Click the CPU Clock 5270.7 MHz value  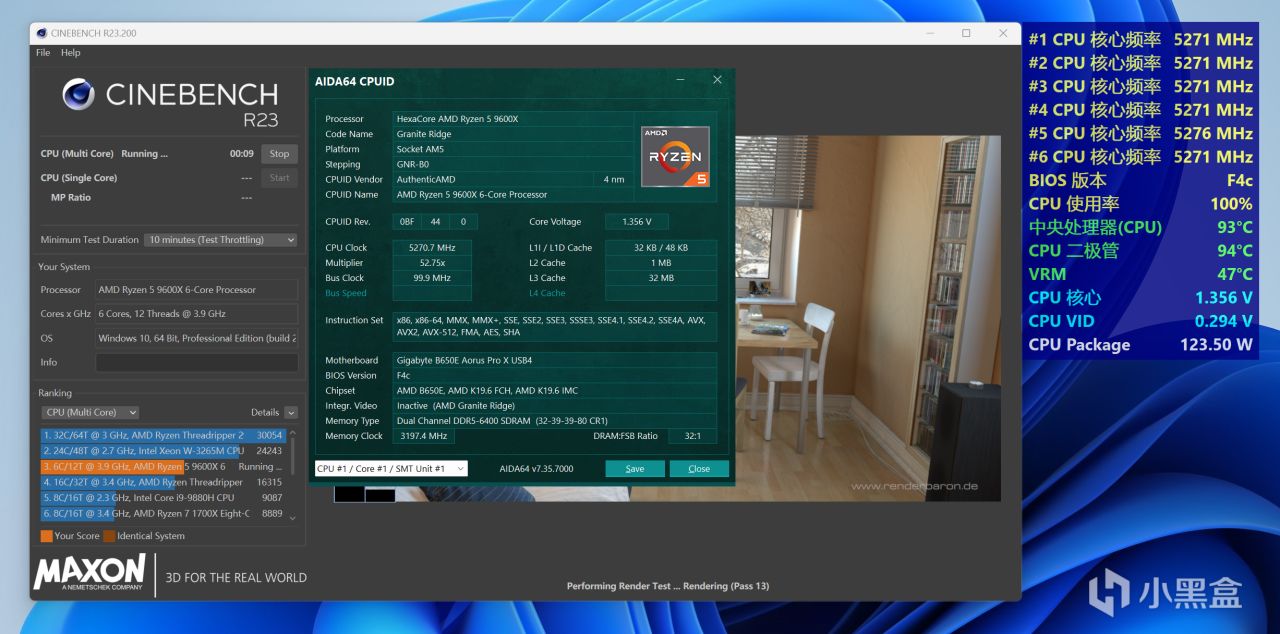432,248
